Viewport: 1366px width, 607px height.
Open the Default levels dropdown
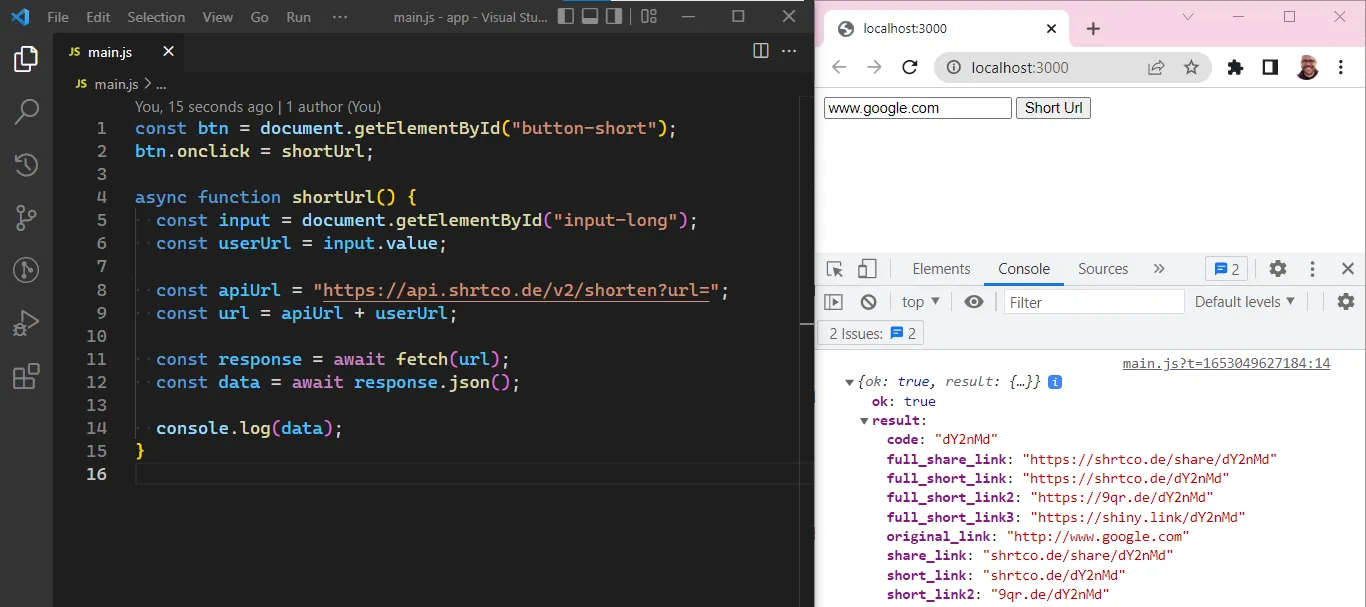[1244, 302]
